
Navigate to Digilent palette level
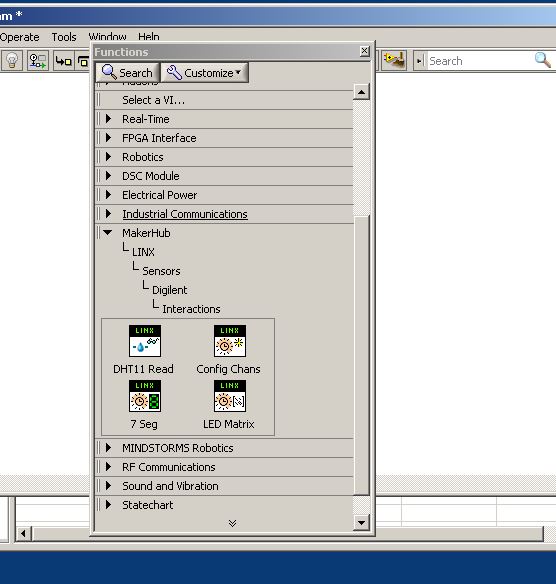tap(169, 290)
